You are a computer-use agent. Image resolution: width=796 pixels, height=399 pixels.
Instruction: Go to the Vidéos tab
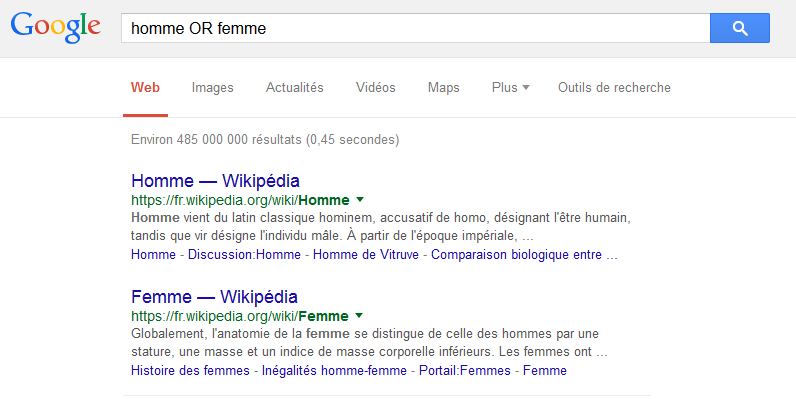[x=376, y=87]
